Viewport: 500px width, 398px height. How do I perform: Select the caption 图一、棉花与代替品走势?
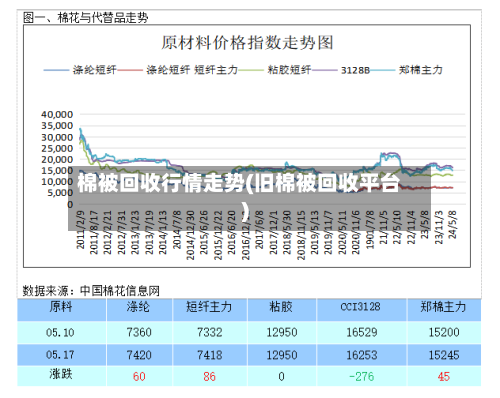tap(86, 18)
